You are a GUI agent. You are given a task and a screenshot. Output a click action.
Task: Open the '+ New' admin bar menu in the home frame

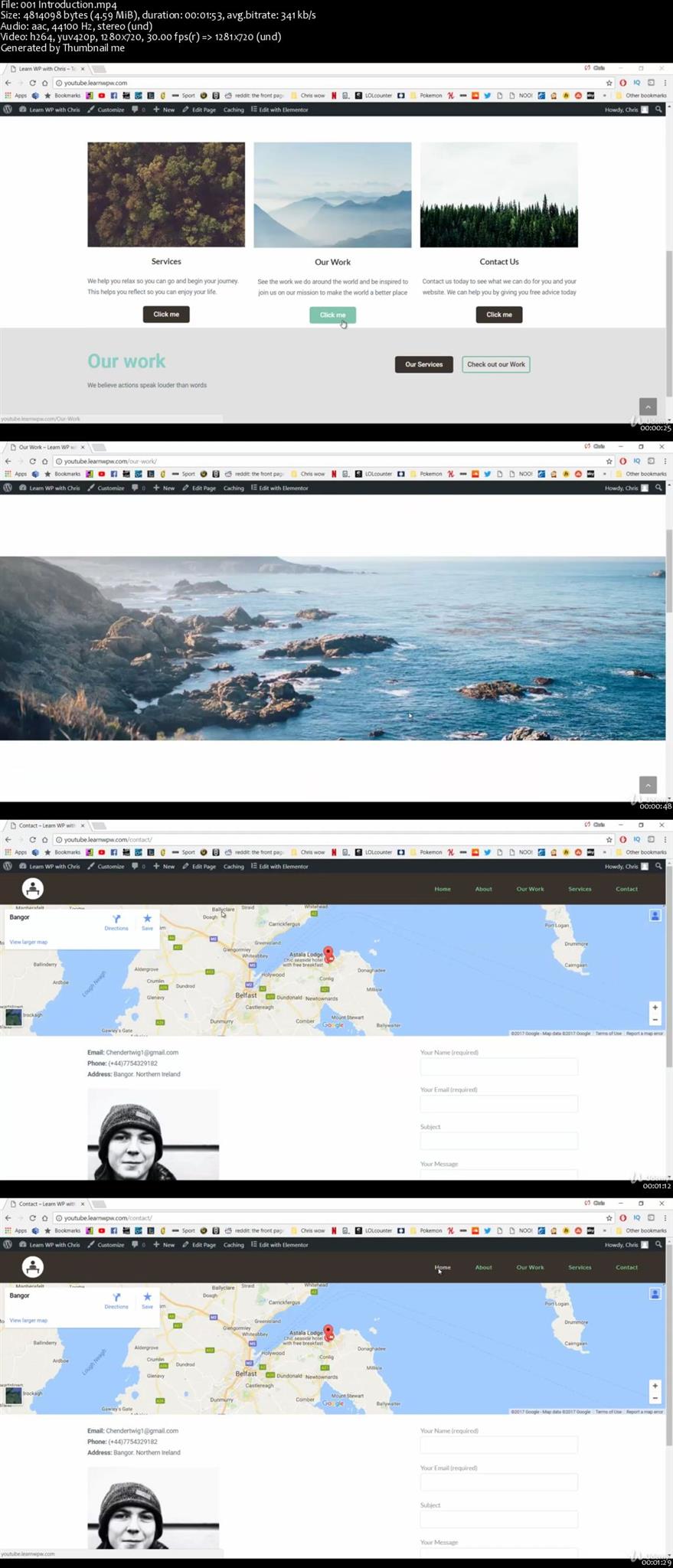pyautogui.click(x=164, y=109)
